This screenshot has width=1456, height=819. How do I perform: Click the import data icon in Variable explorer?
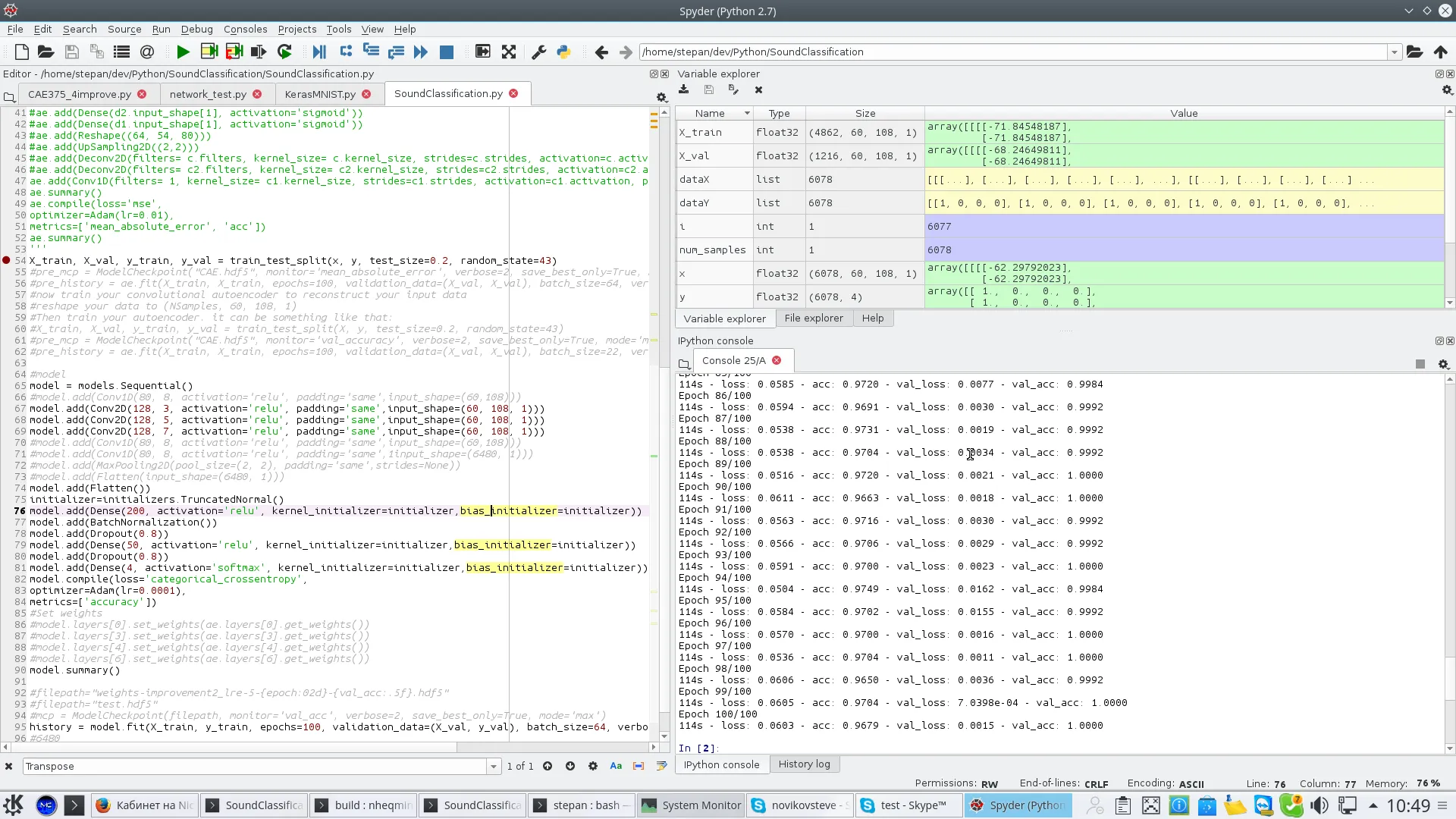click(x=684, y=89)
